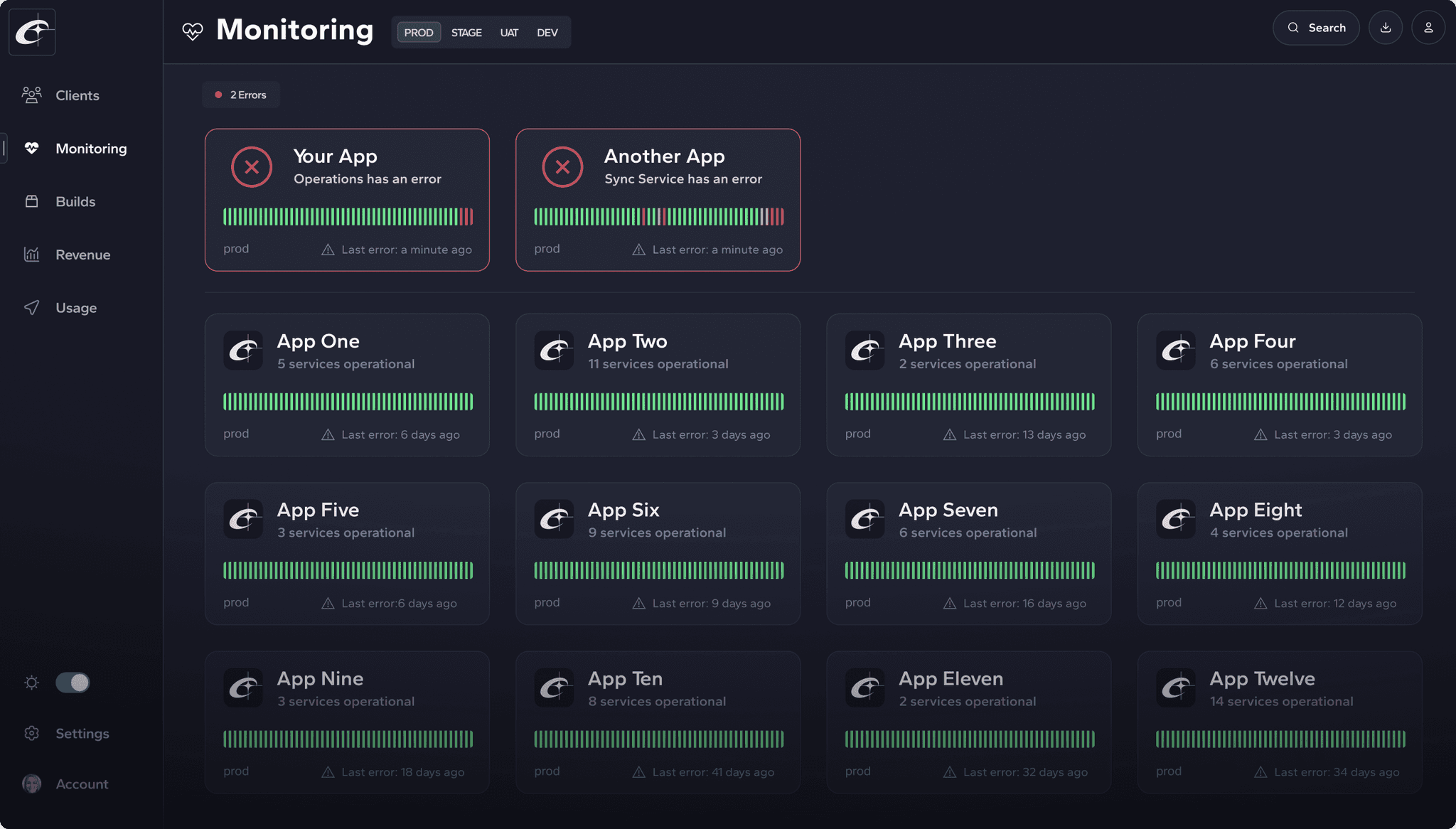
Task: Open the user profile icon top right
Action: pos(1428,28)
